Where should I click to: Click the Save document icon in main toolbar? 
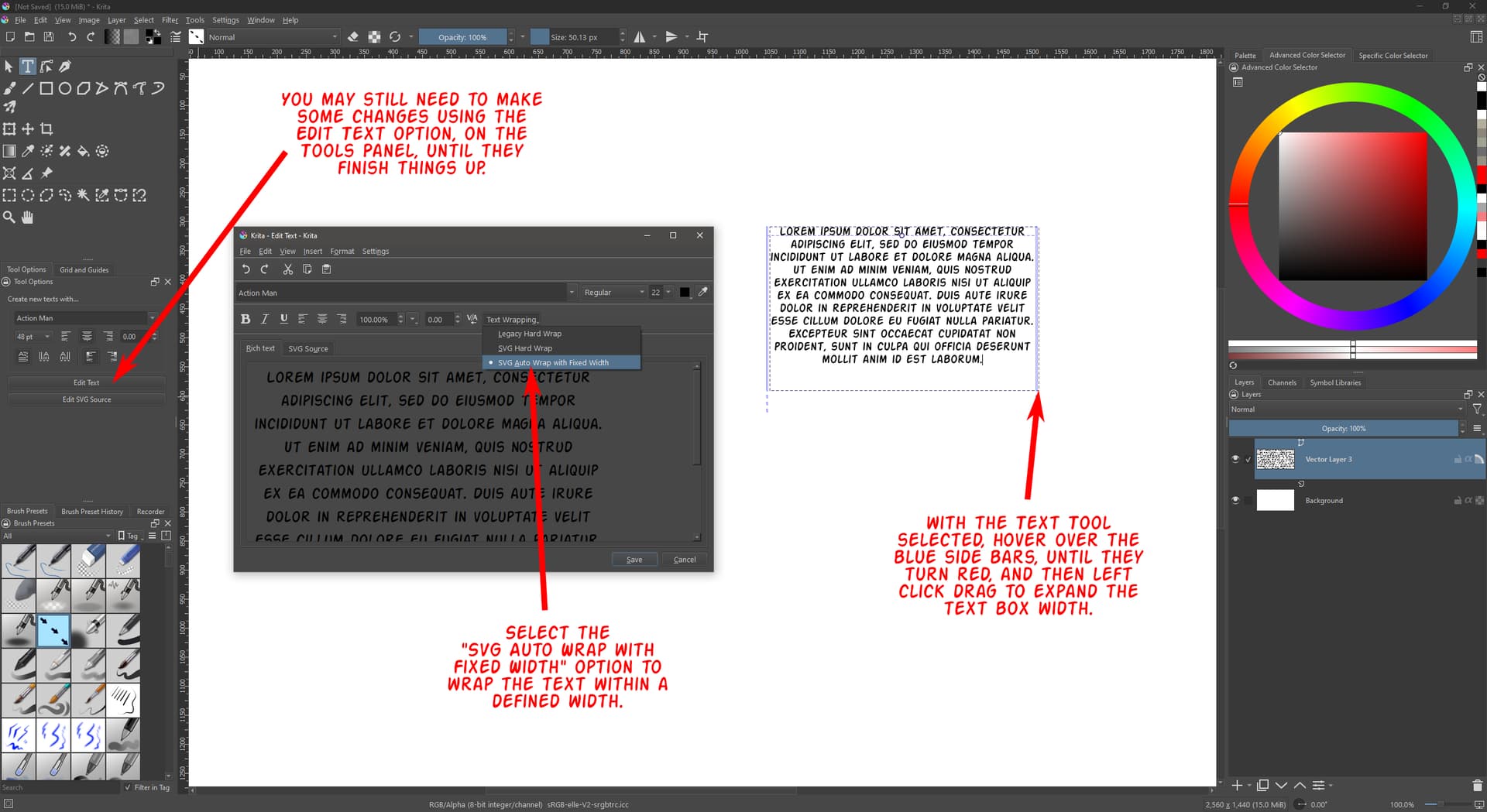(49, 36)
